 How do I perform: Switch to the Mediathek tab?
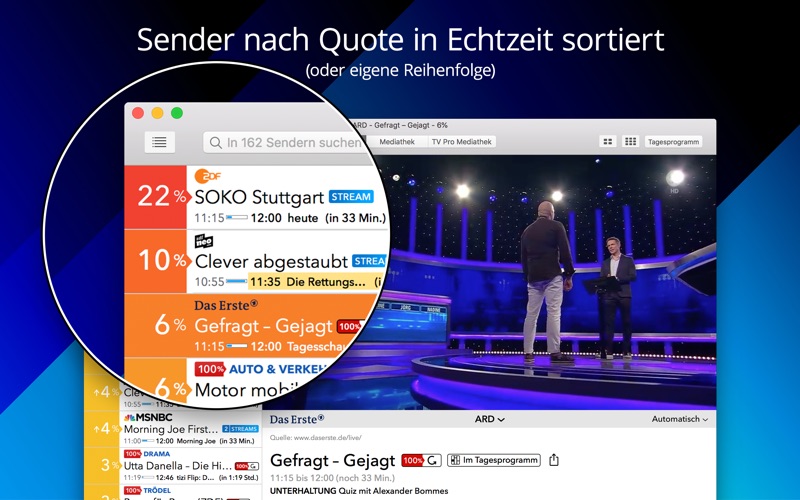pyautogui.click(x=397, y=142)
